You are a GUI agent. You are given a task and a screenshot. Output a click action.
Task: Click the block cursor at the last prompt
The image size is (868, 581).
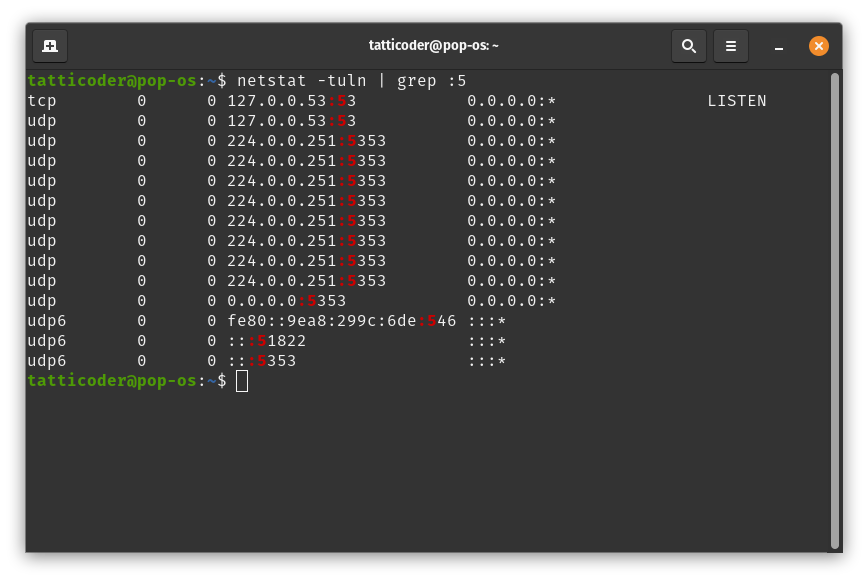point(242,381)
